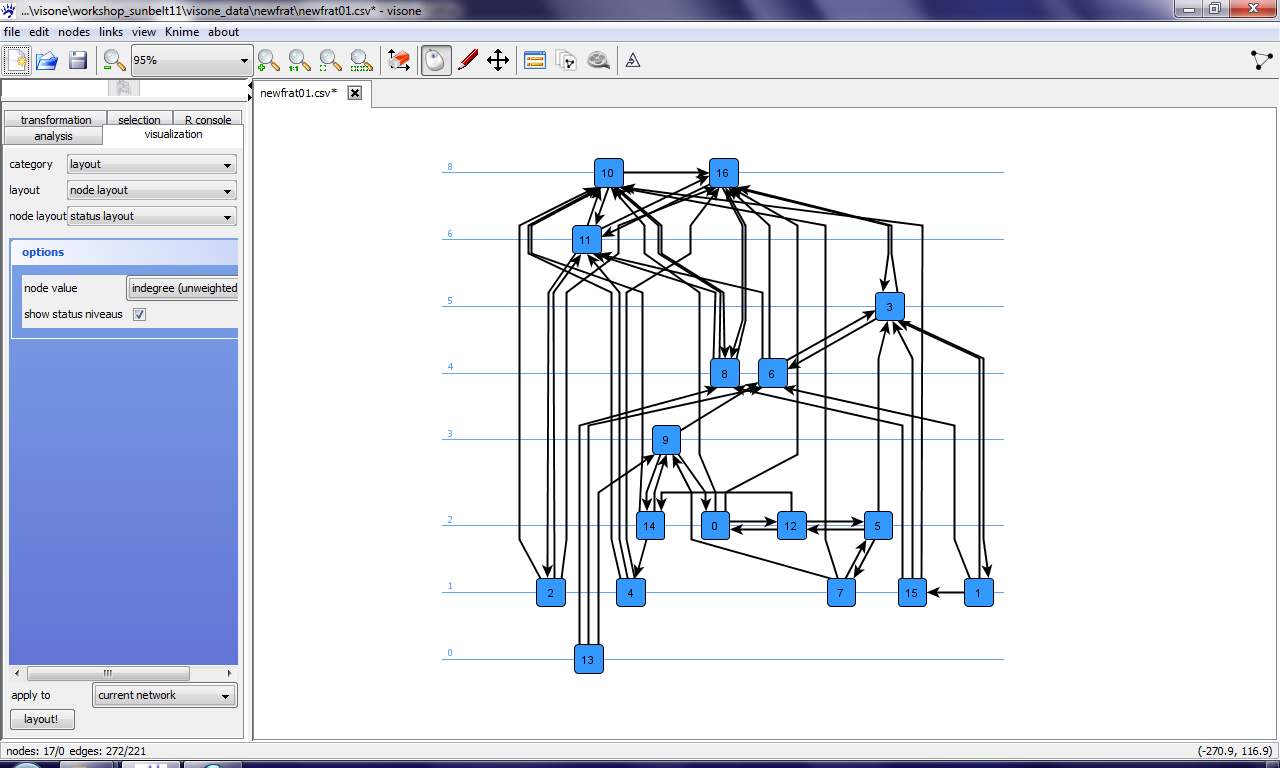Zoom in with plus magnifier

click(269, 61)
